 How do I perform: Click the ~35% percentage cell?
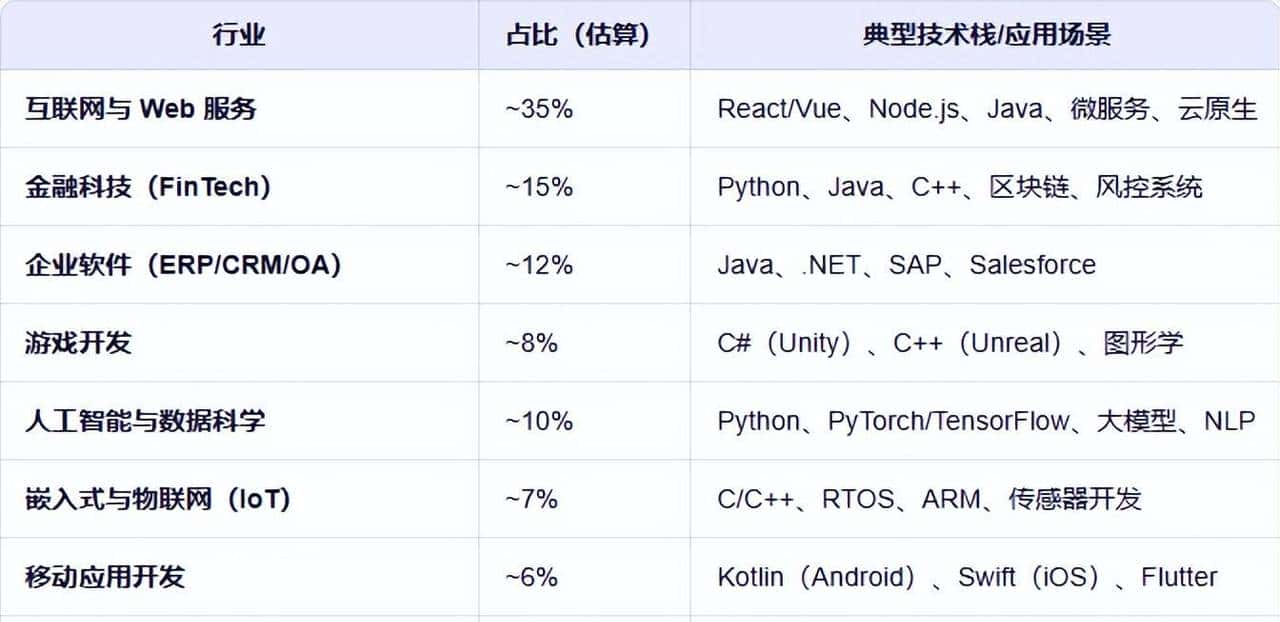(539, 109)
